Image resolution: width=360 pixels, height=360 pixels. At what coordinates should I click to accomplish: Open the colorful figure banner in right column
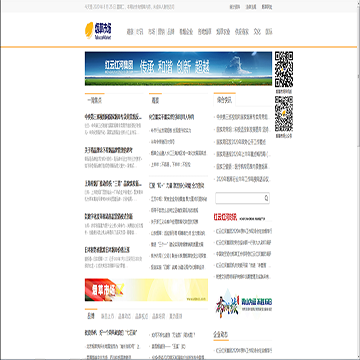pos(243,303)
